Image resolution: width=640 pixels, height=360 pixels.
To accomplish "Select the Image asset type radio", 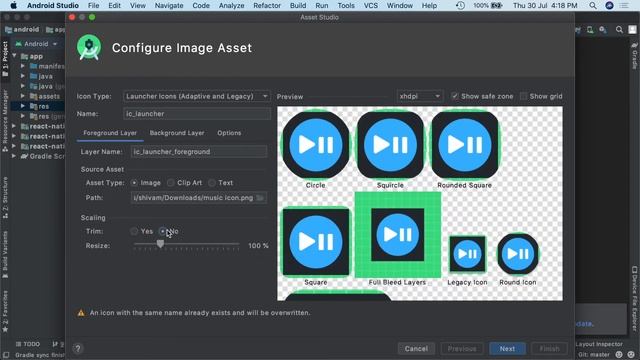I will [x=134, y=183].
